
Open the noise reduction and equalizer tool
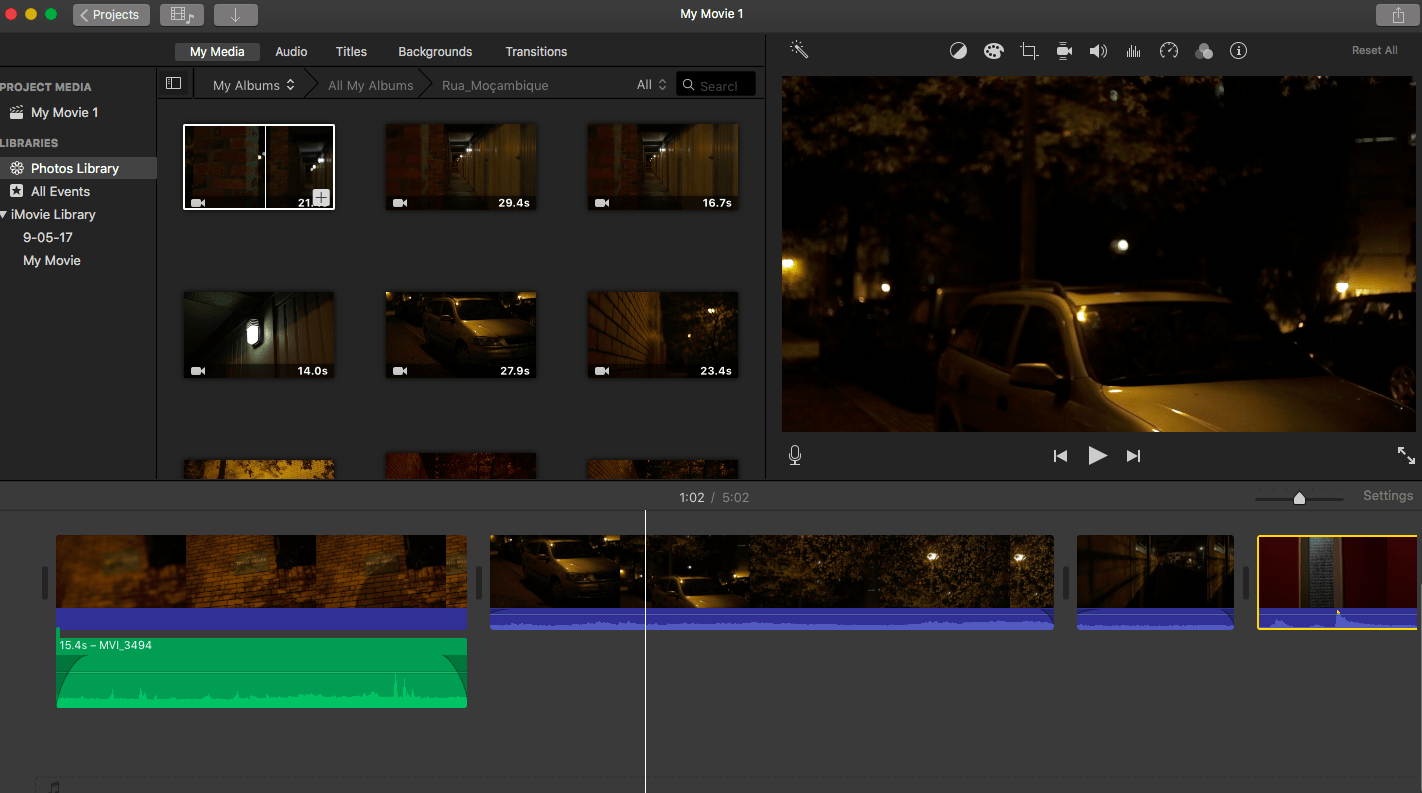click(1133, 51)
